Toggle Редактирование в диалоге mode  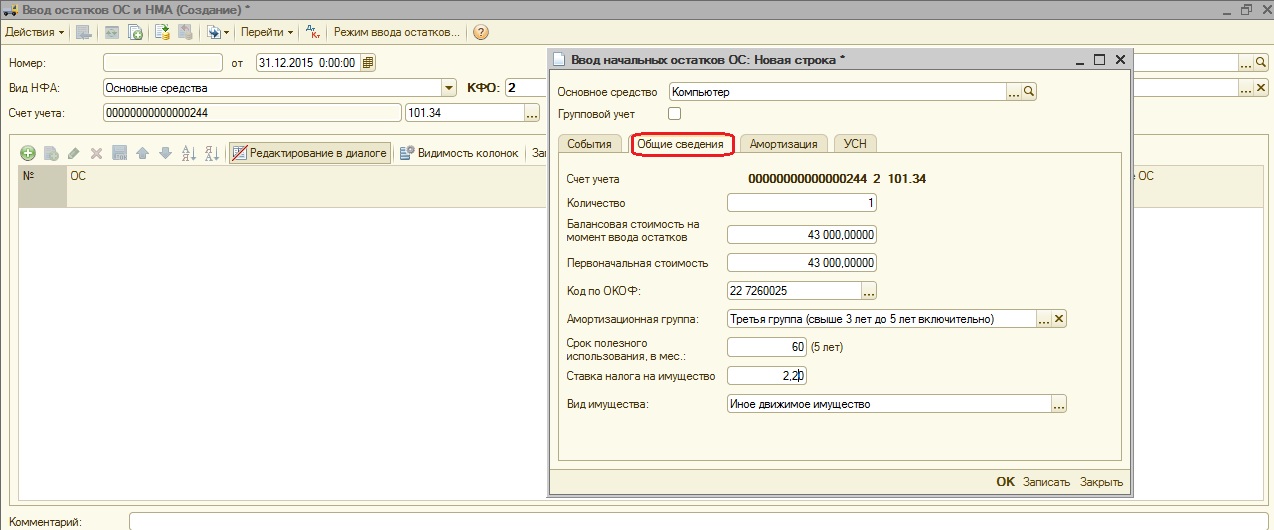click(x=308, y=153)
